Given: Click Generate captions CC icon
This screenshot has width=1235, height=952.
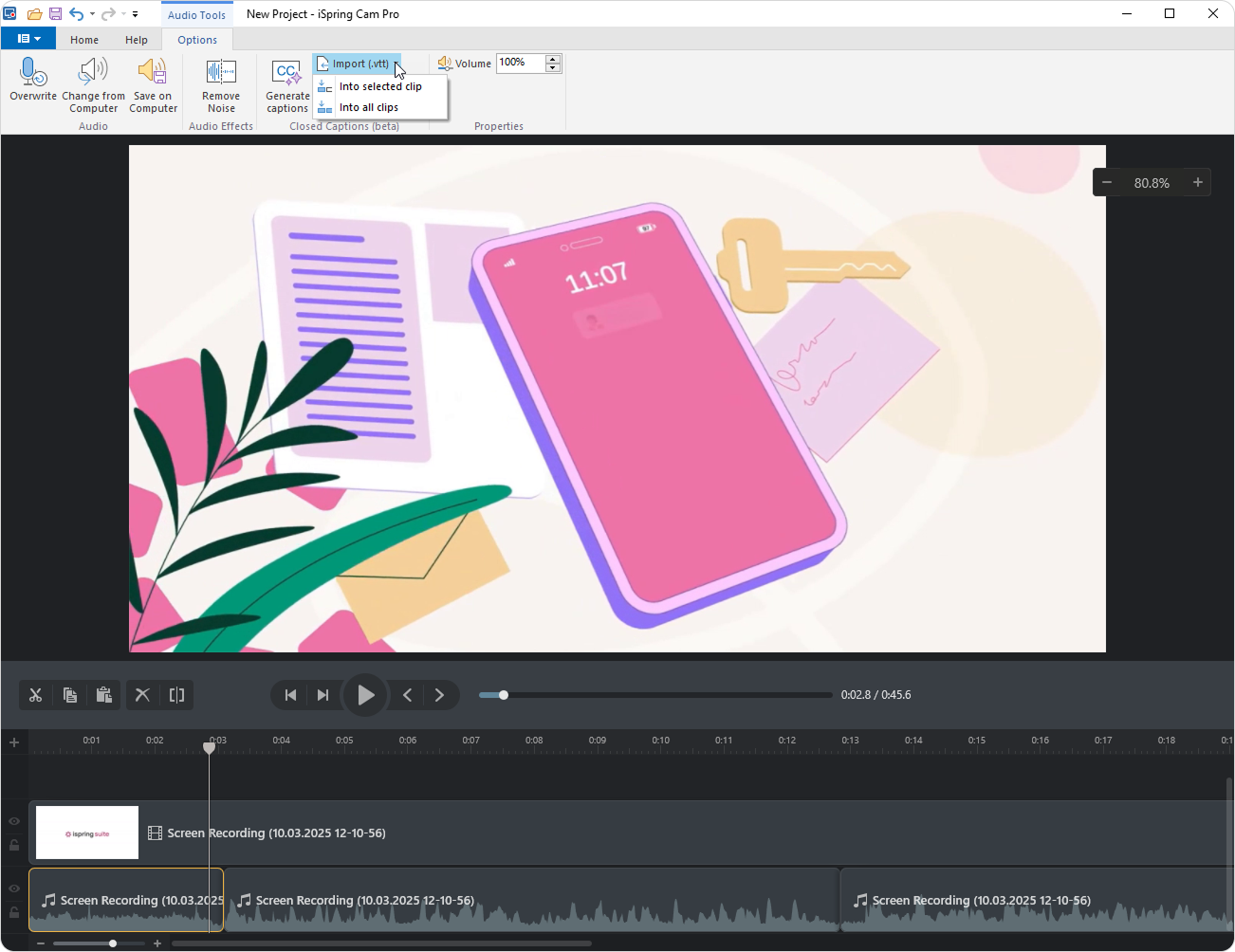Looking at the screenshot, I should [286, 74].
